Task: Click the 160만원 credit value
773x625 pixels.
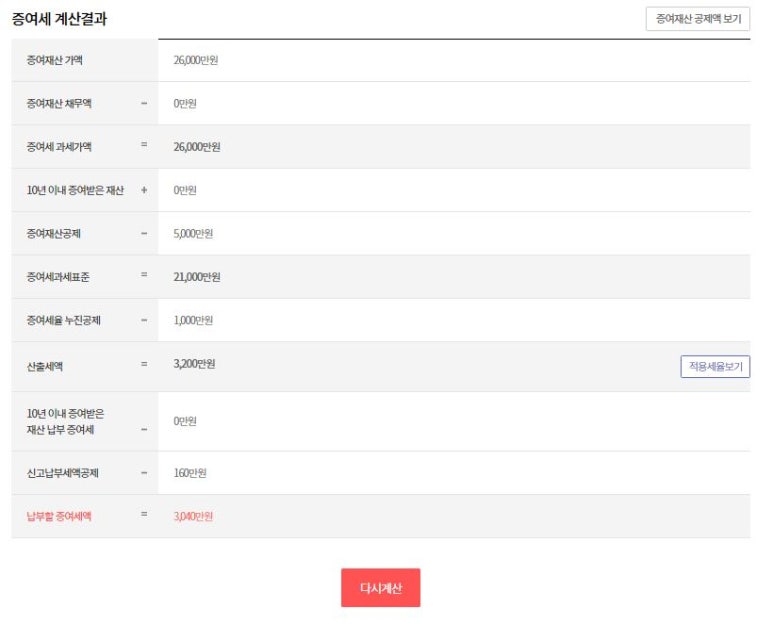Action: [190, 473]
